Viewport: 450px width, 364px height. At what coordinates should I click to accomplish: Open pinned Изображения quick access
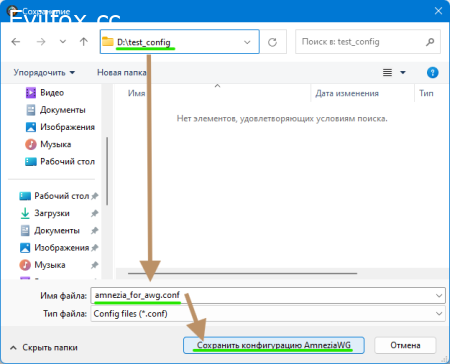[x=55, y=248]
